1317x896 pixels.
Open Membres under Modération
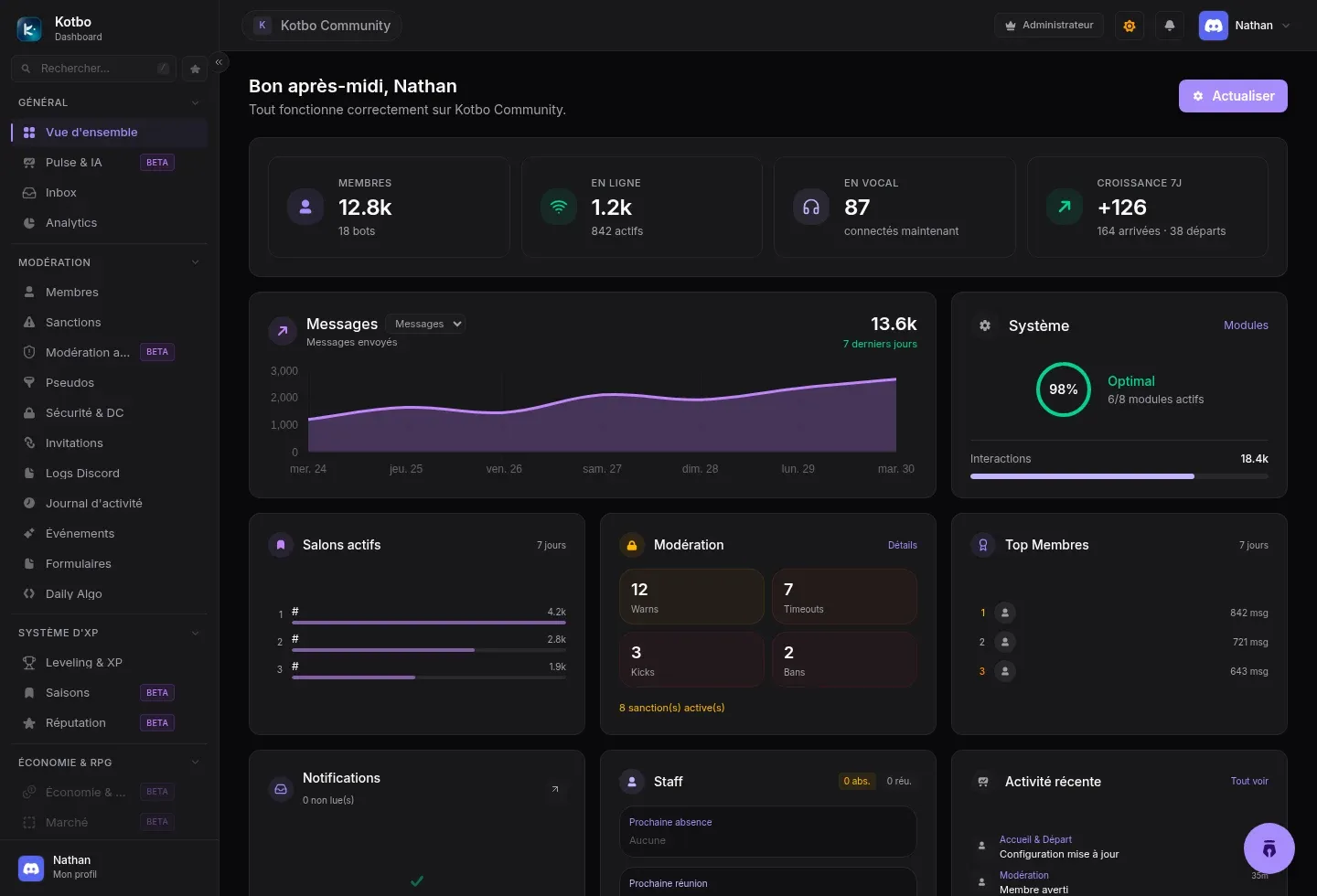pyautogui.click(x=110, y=293)
